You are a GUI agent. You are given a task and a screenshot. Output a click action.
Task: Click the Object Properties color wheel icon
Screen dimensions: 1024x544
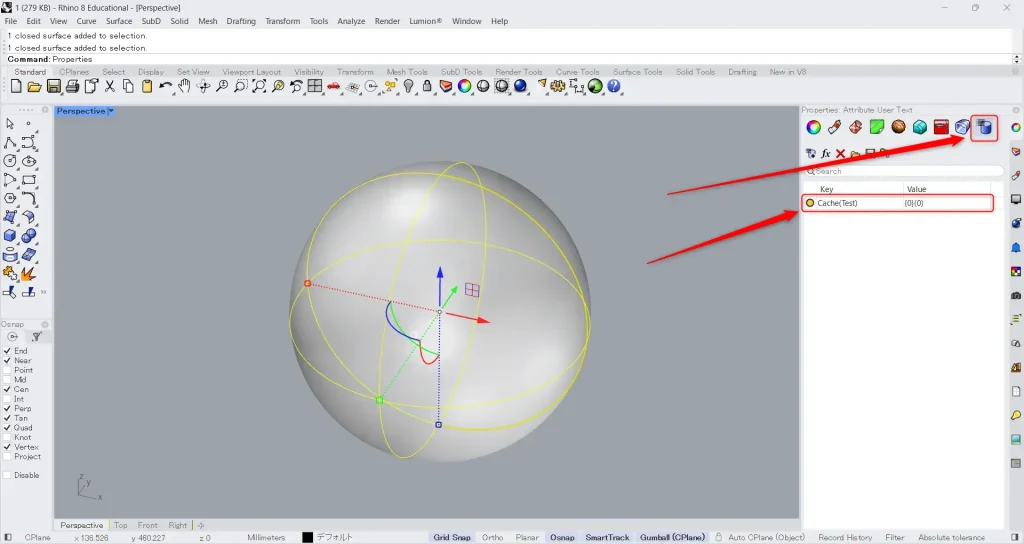814,127
